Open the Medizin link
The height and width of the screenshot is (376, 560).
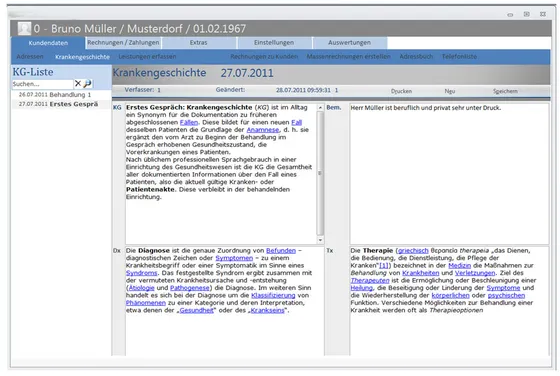point(459,265)
